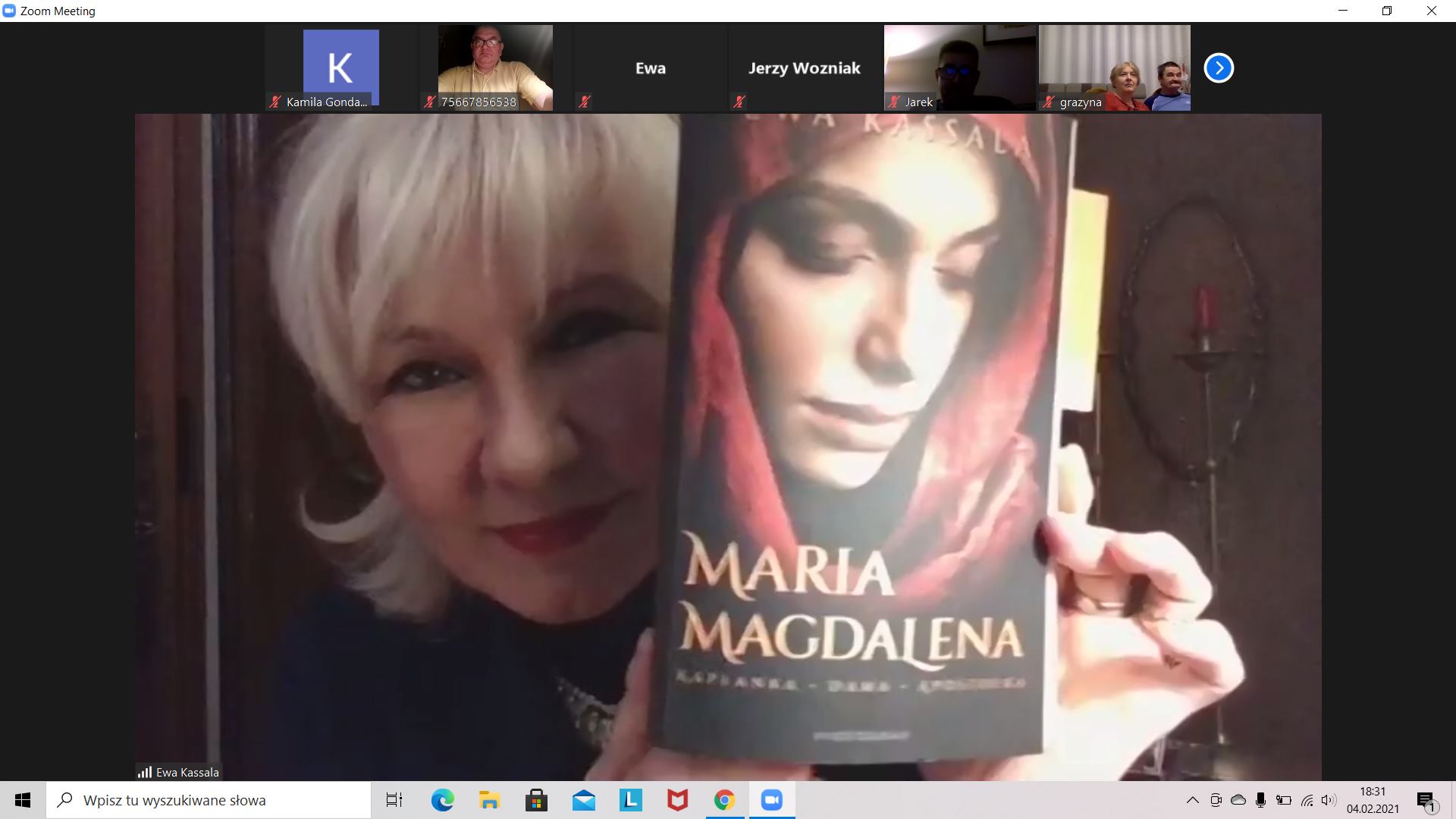Click the Zoom camera-in-use tray icon

1216,800
